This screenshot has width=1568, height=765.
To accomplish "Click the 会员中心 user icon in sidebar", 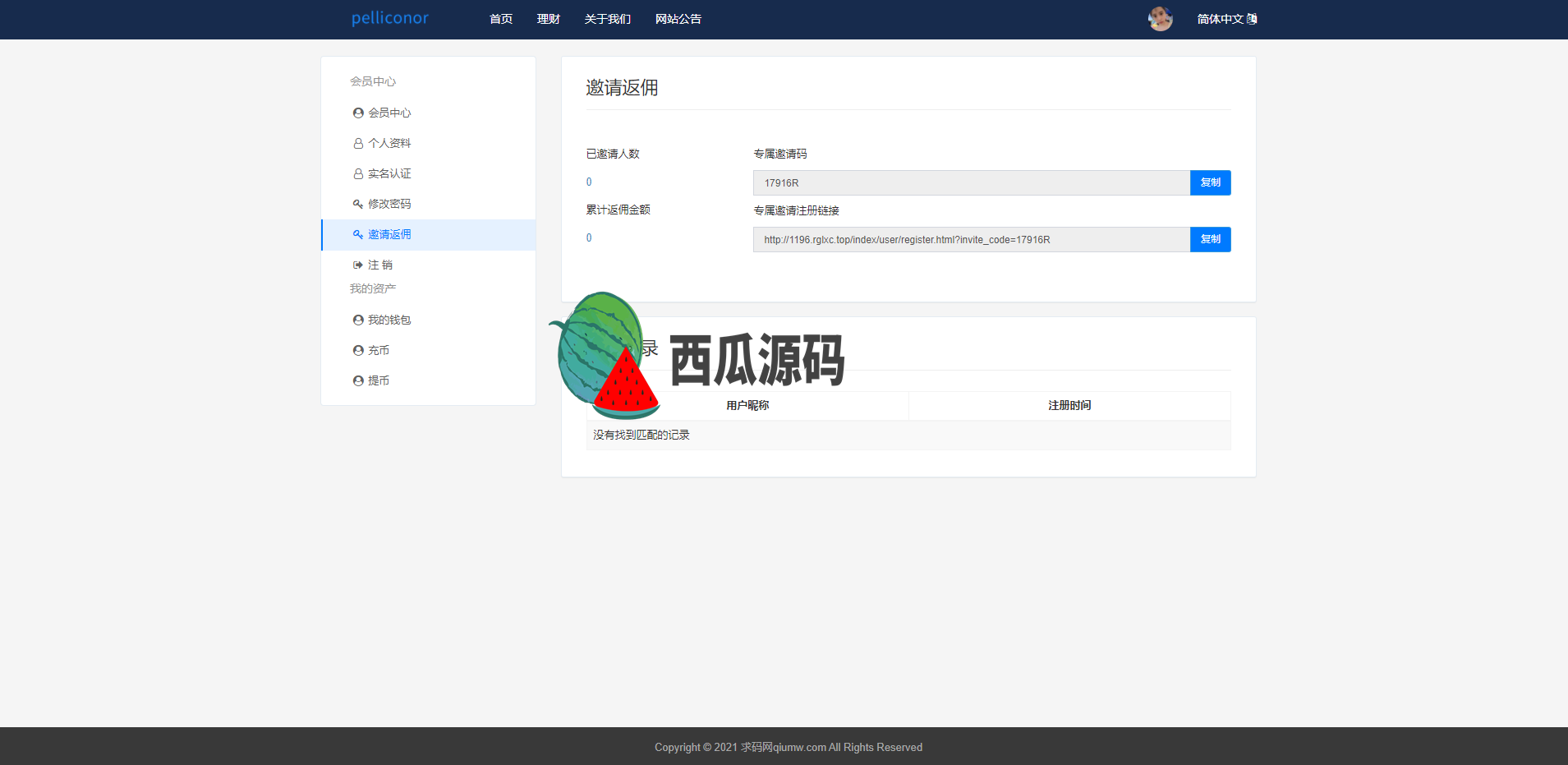I will (358, 113).
